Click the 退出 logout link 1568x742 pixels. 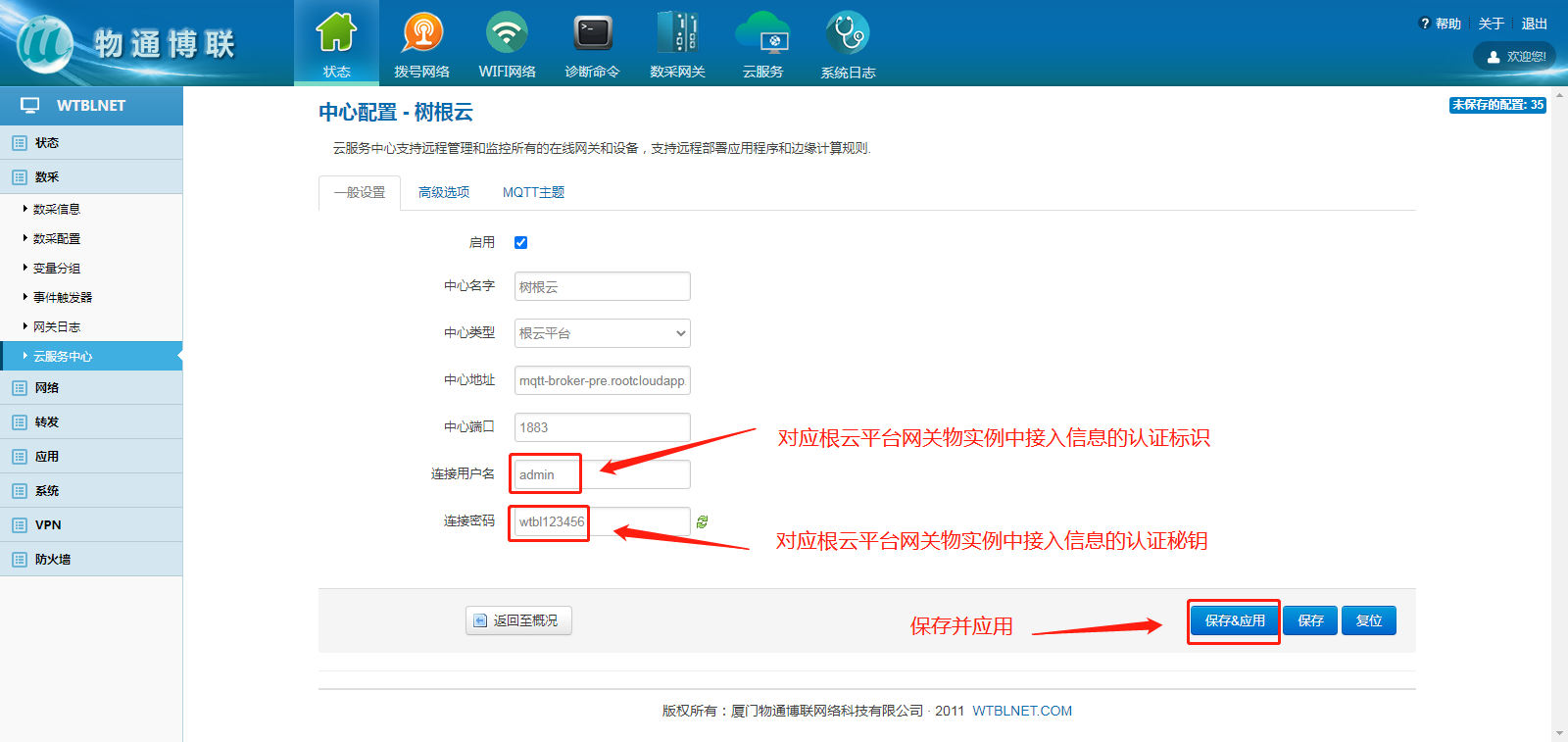(x=1535, y=24)
